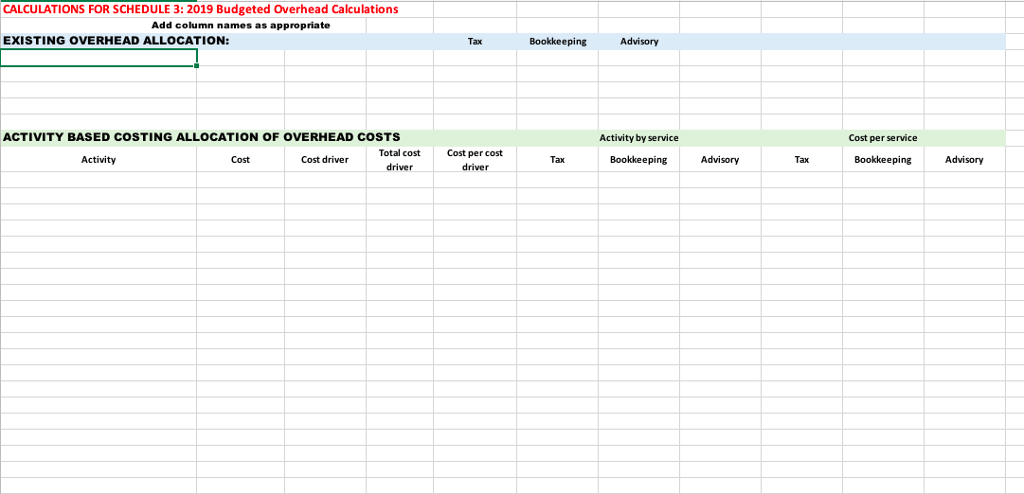Click the 'Cost per service' group header
The width and height of the screenshot is (1024, 494).
883,138
